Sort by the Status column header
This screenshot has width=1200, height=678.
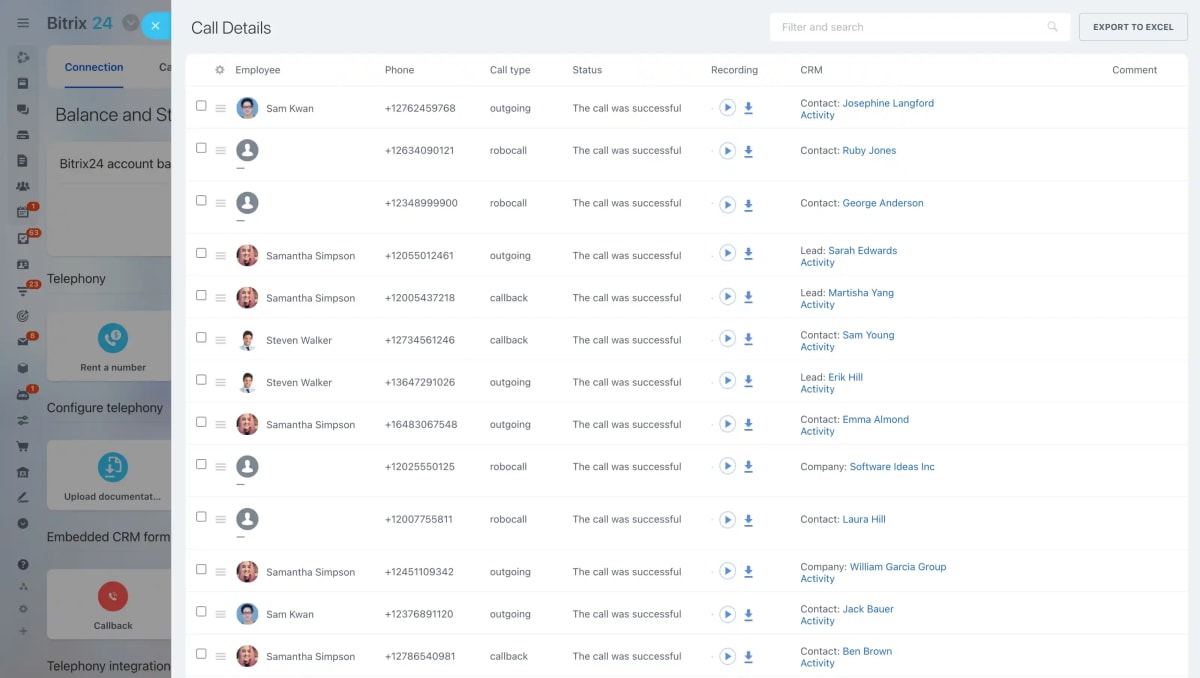click(587, 70)
